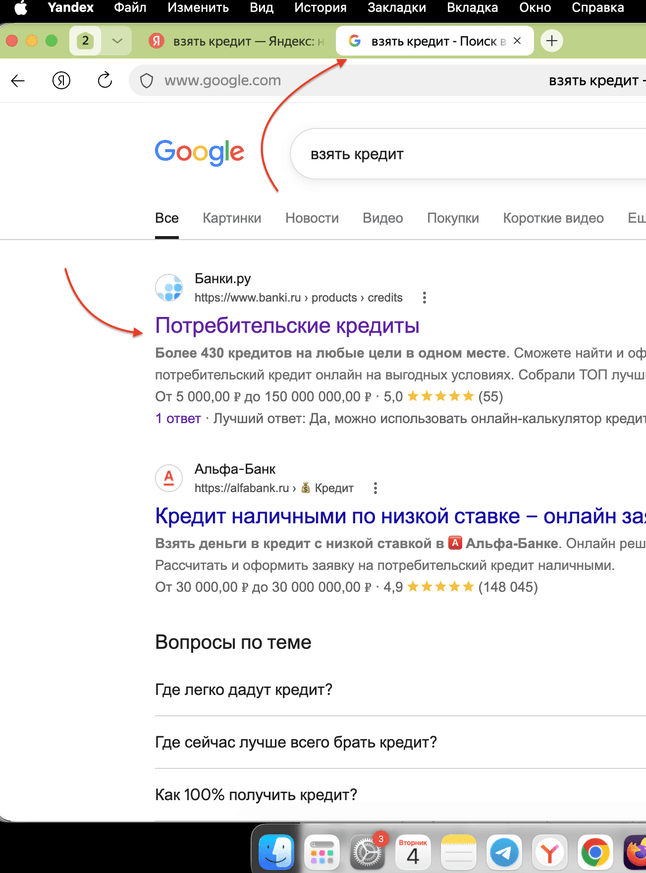Screen dimensions: 646x873
Task: Open more options for Банки.ру result
Action: pos(424,298)
